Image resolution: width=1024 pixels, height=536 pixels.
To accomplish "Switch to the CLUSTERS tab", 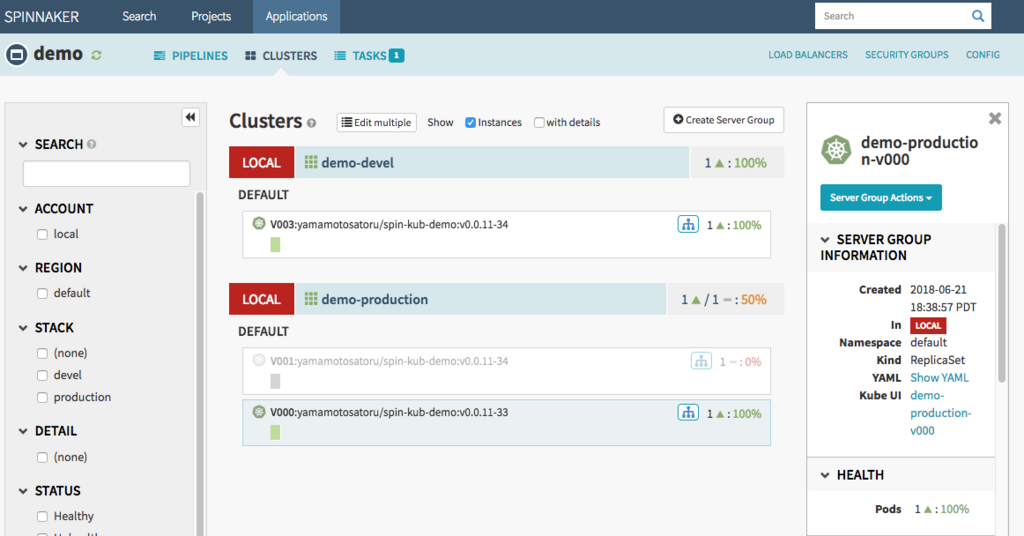I will coord(281,55).
